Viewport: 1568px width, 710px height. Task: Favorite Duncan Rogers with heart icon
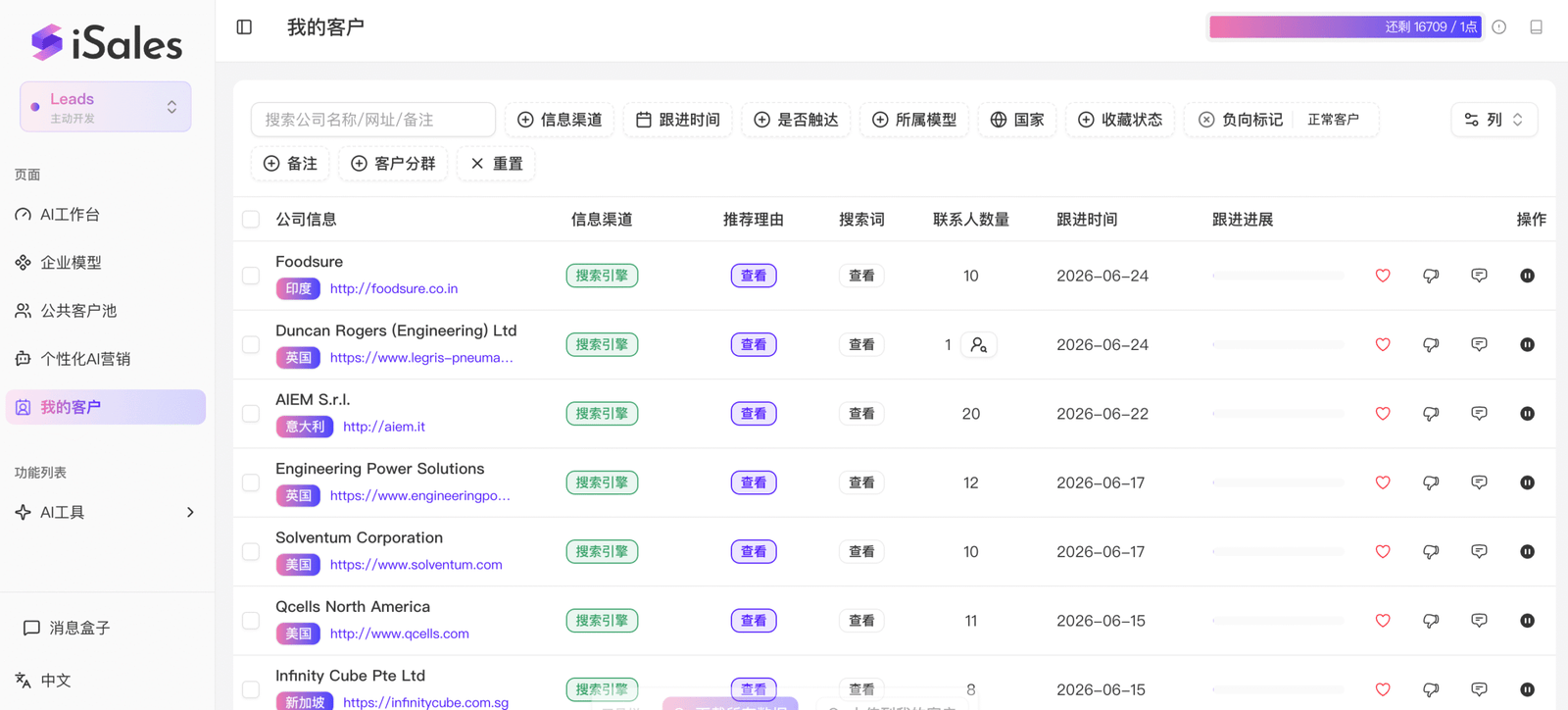pyautogui.click(x=1383, y=344)
